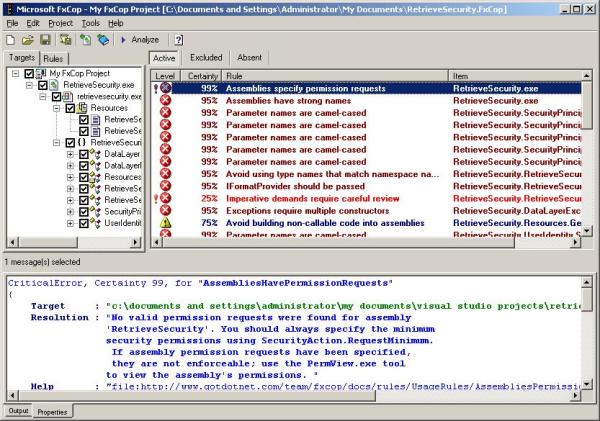Collapse the RetrieveSecuri namespace node

pyautogui.click(x=57, y=143)
